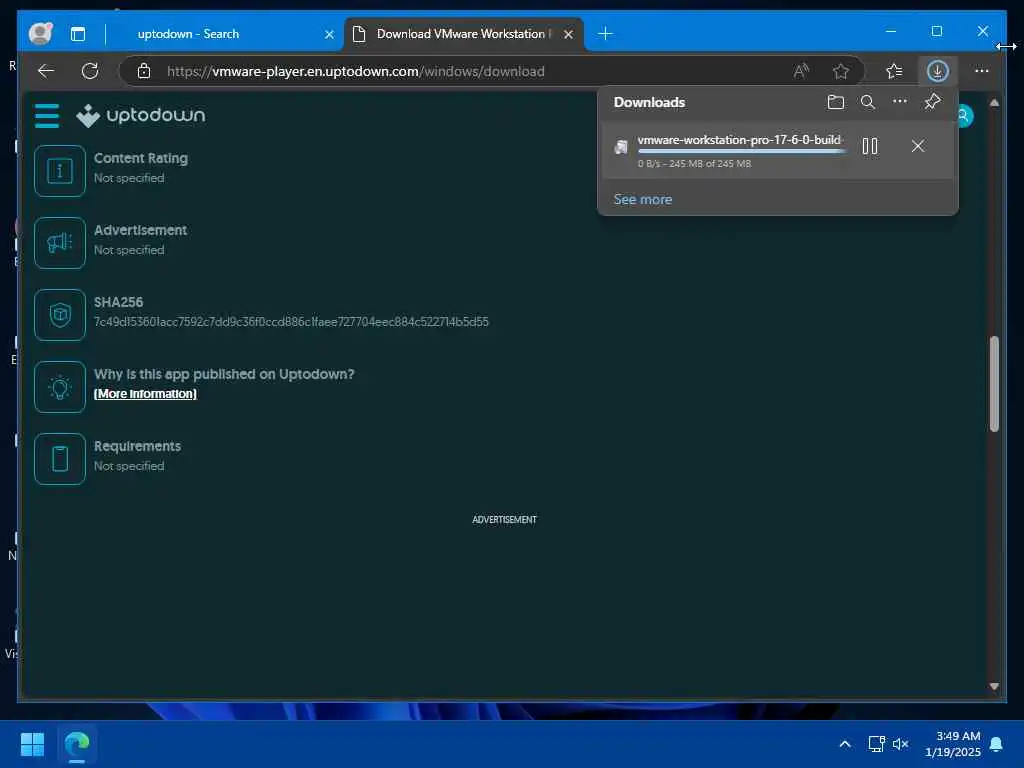Activate the Read Aloud icon

pos(801,71)
